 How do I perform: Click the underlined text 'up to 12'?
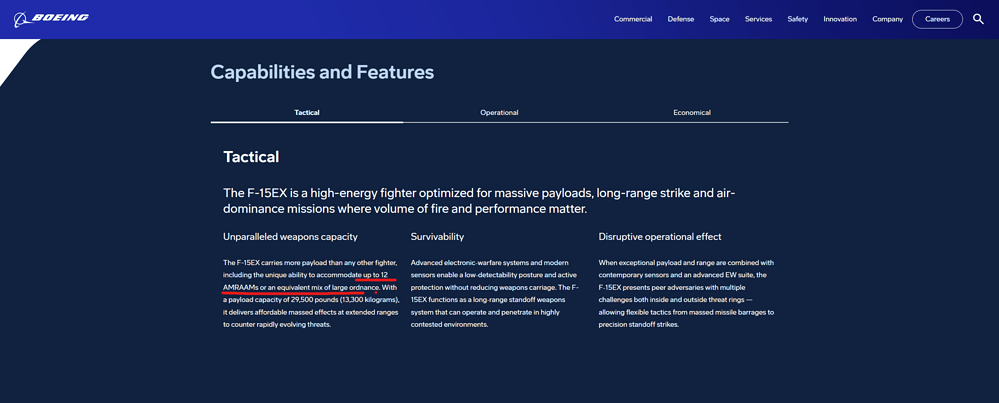(x=376, y=275)
